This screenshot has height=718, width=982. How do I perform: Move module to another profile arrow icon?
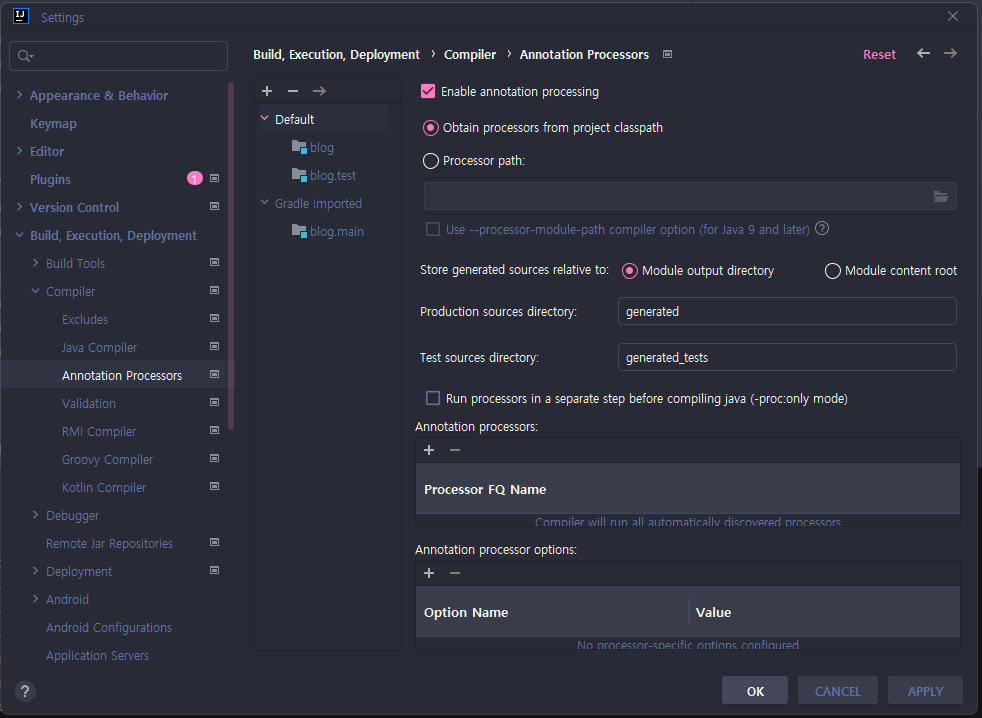pos(319,91)
